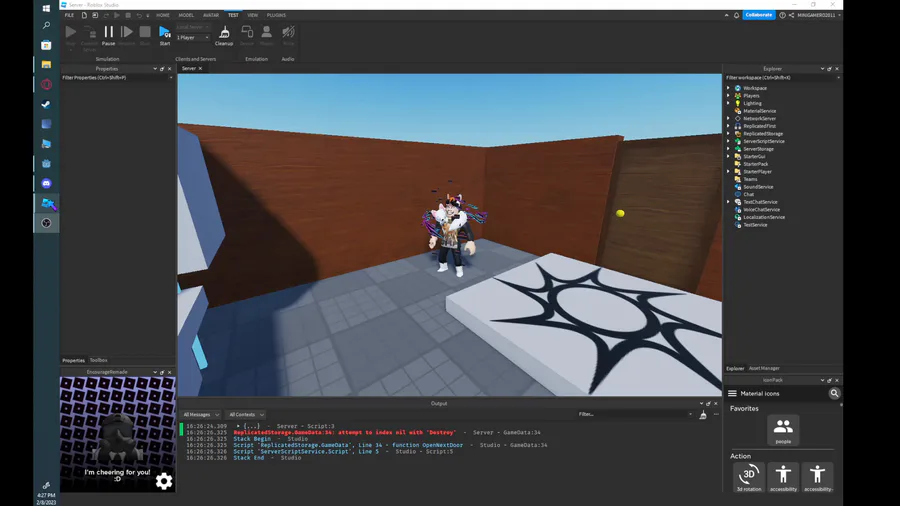Switch to the Toolbox panel tab
Screen dimensions: 900x506
pos(99,360)
